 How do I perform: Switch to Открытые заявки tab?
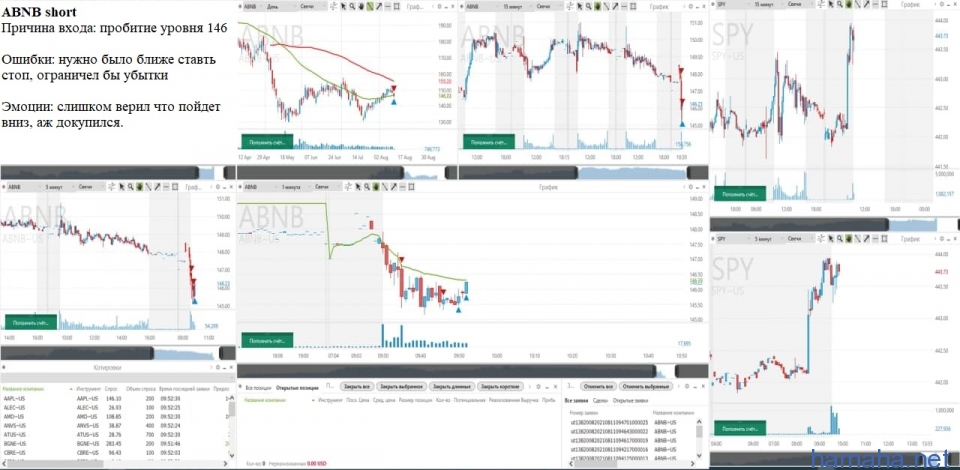pos(631,399)
